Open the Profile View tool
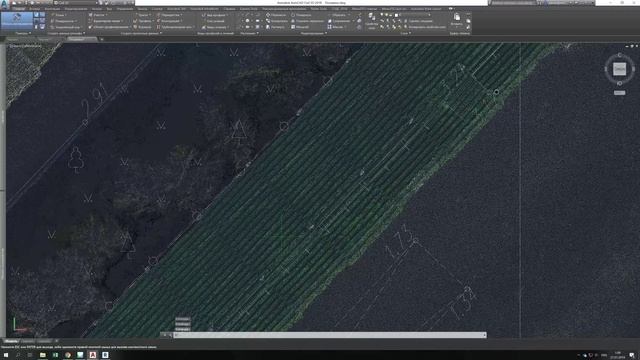This screenshot has height=360, width=640. click(215, 15)
